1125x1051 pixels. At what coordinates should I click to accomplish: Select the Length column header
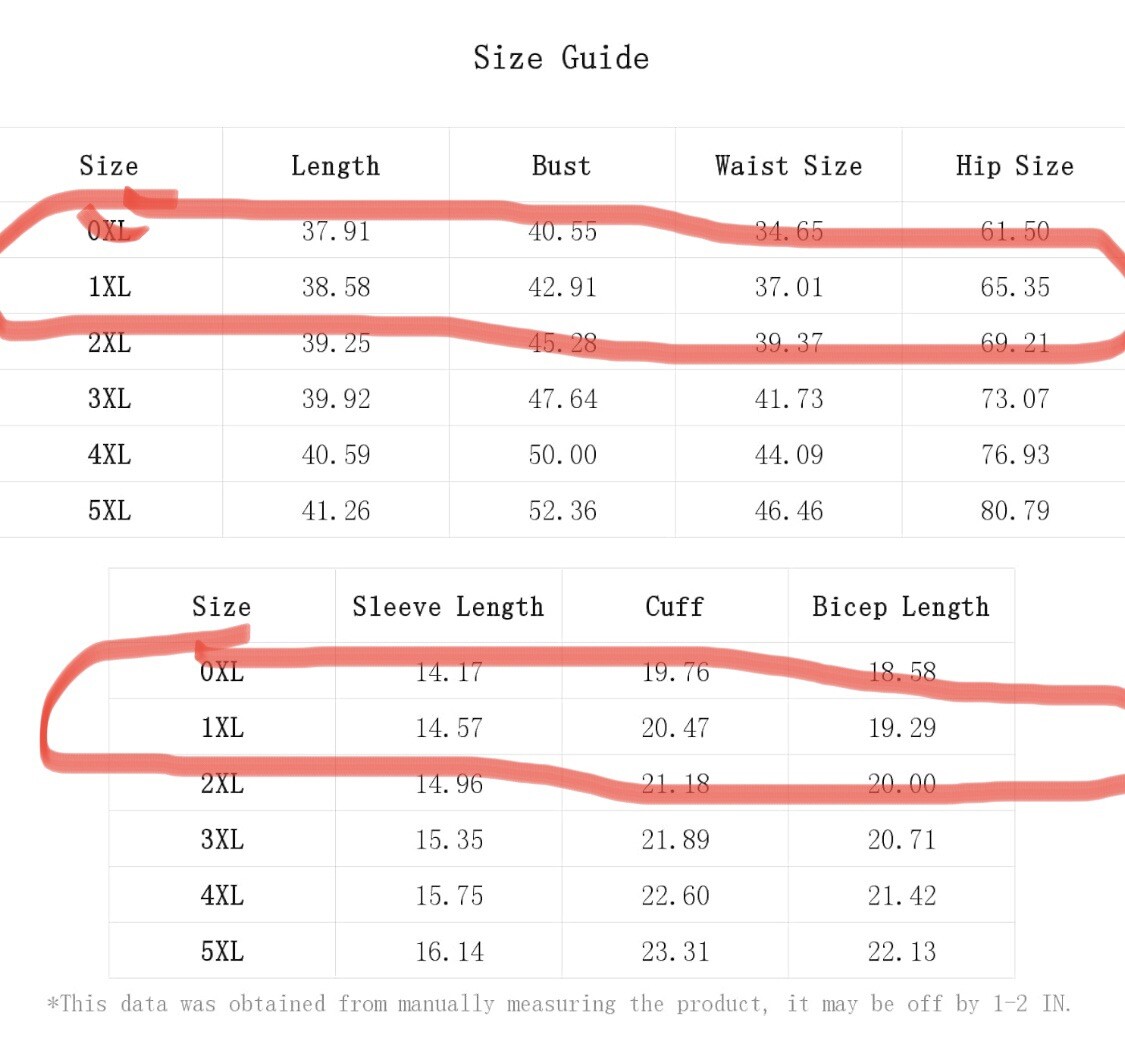tap(335, 166)
